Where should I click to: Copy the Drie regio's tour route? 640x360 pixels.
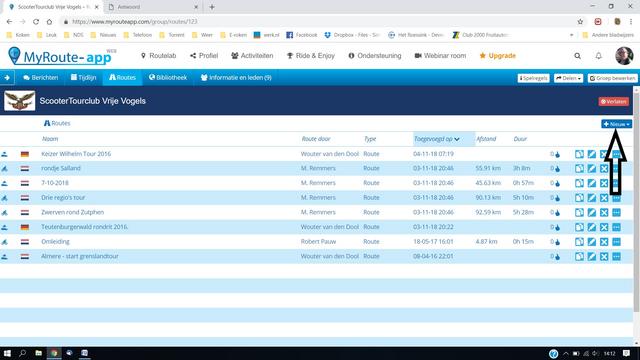579,198
